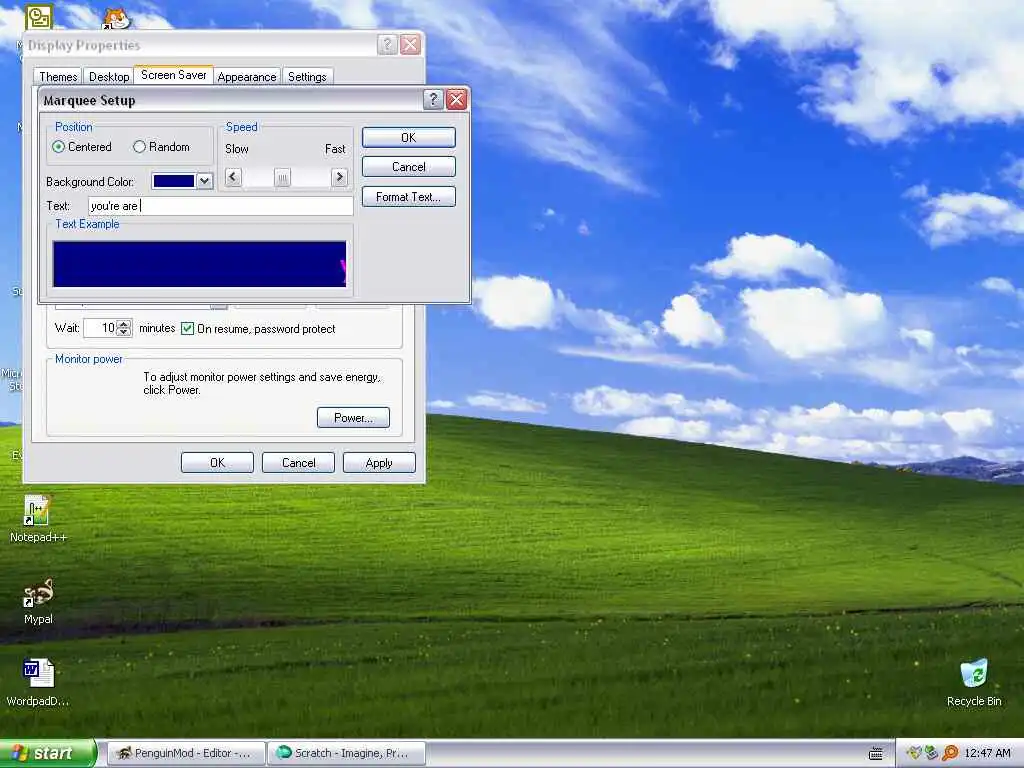Decrease Wait minutes with down arrow

(123, 332)
